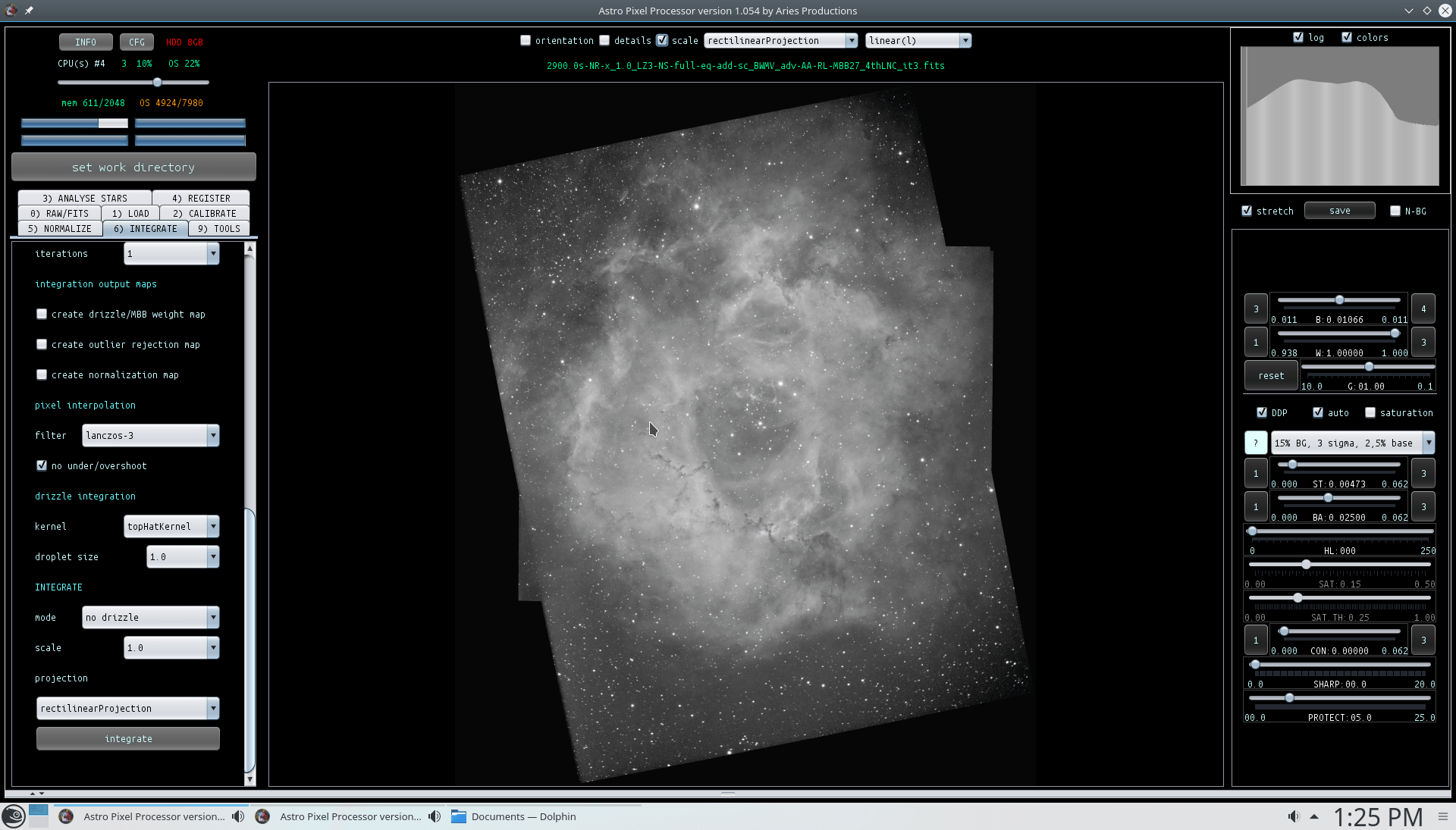
Task: Enable the orientation checkbox
Action: (526, 40)
